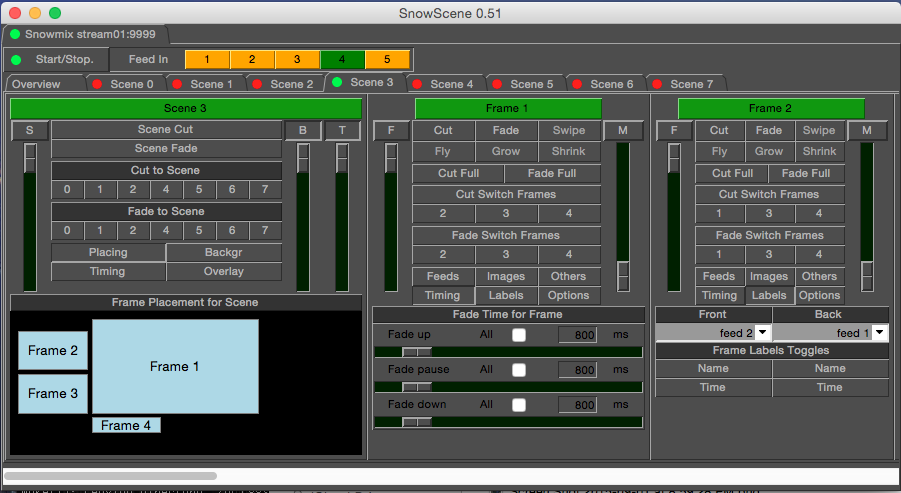This screenshot has height=493, width=901.
Task: Click the S button in Scene 3 panel
Action: click(30, 130)
